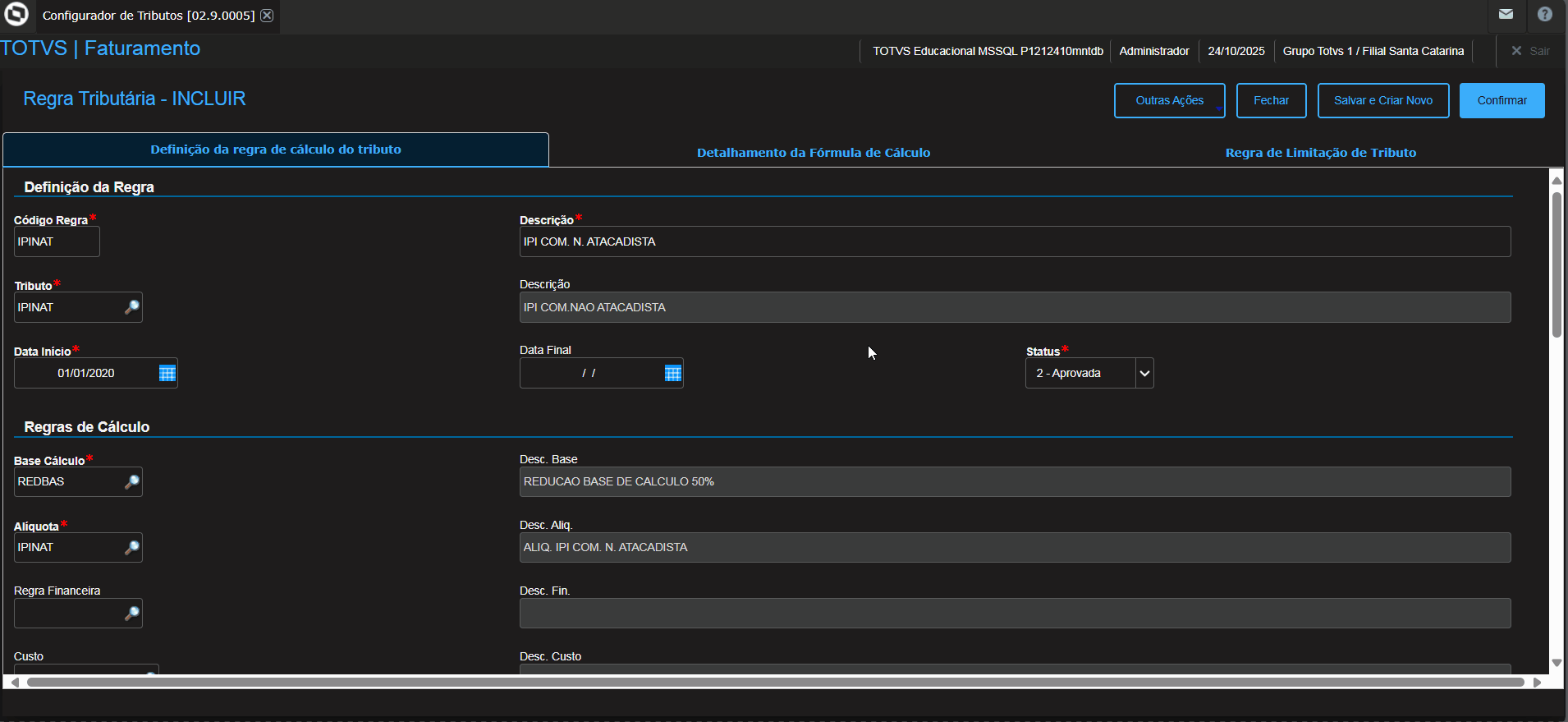
Task: Click the Fechar button
Action: point(1271,100)
